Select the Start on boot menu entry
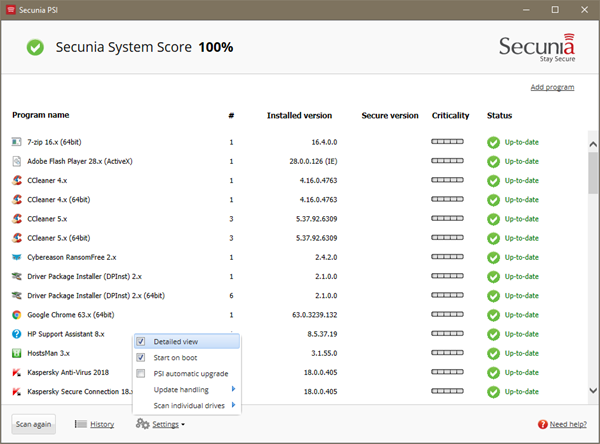 pyautogui.click(x=187, y=357)
